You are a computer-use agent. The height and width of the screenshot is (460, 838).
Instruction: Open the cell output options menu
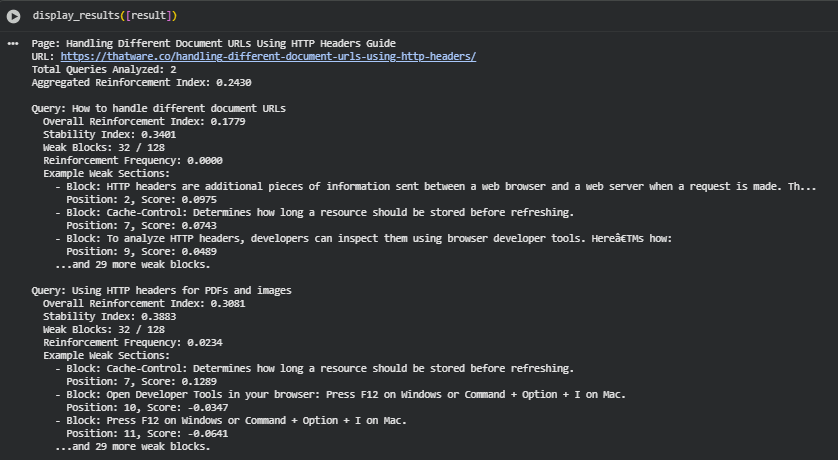(13, 44)
